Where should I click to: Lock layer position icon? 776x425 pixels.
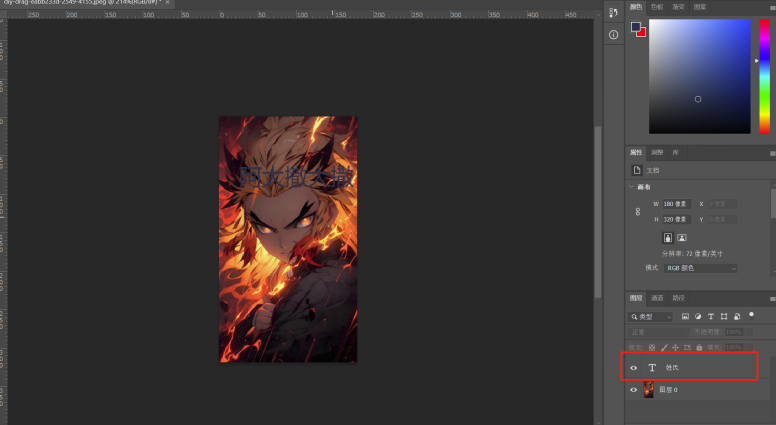(x=675, y=348)
